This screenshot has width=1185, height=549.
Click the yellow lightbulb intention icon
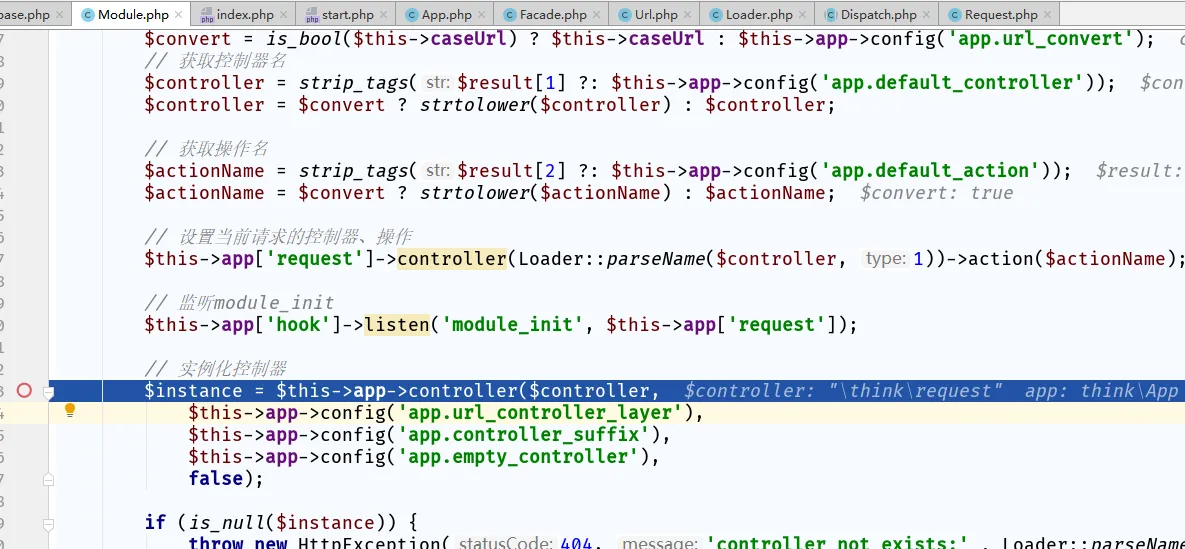(x=70, y=410)
